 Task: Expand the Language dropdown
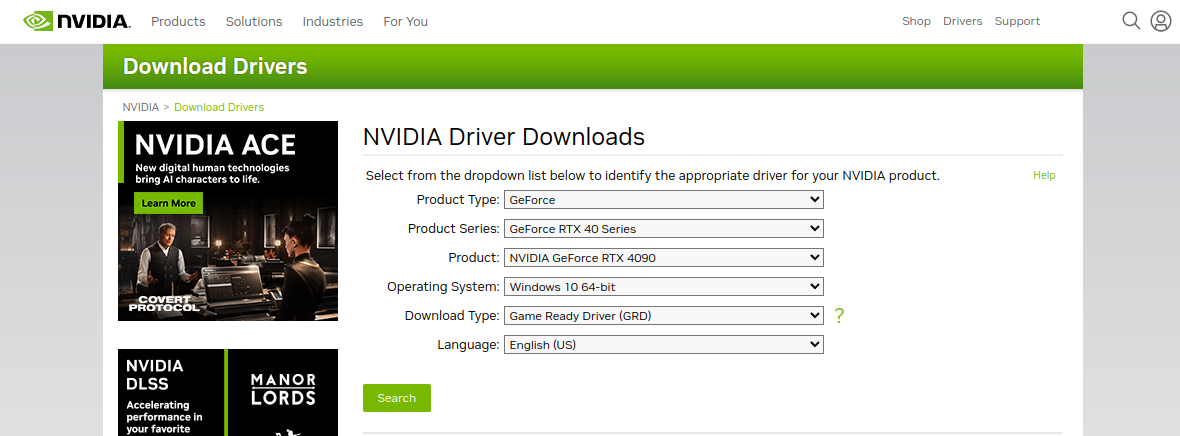pyautogui.click(x=664, y=345)
